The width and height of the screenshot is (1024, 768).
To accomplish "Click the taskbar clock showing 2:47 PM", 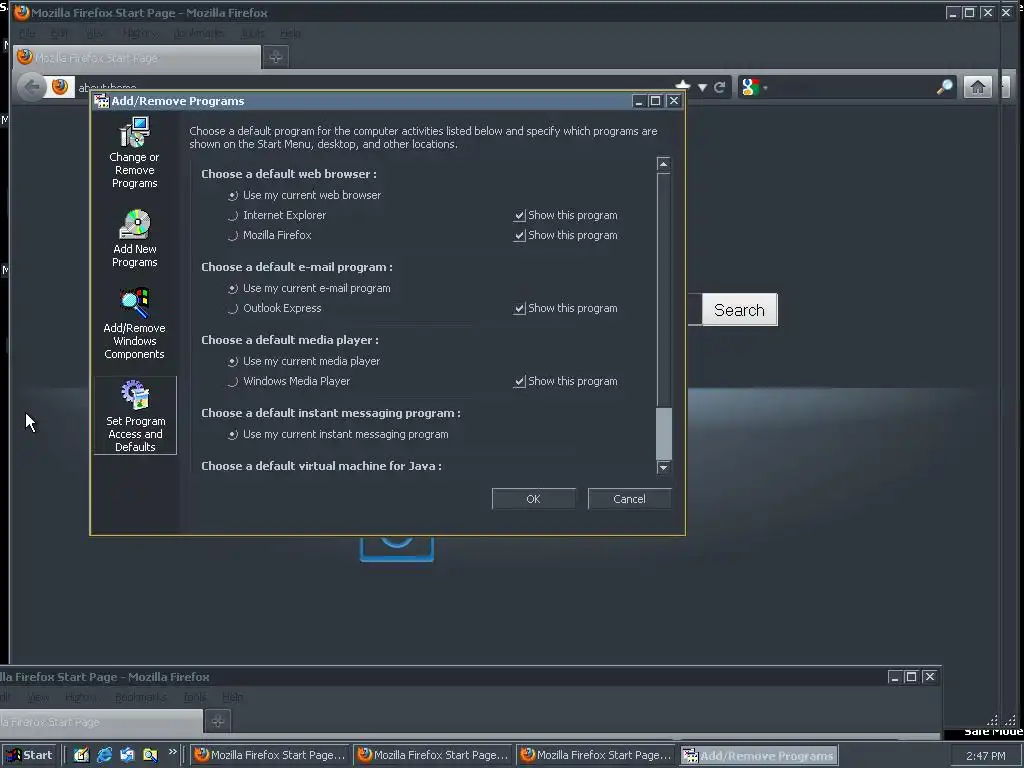I will pos(985,756).
